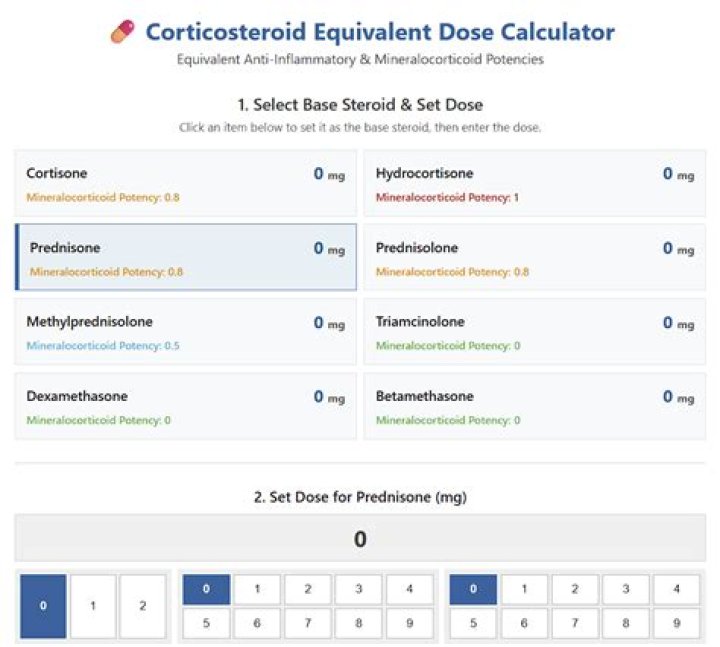
Task: Select Cortisone as the base steroid
Action: [x=186, y=183]
